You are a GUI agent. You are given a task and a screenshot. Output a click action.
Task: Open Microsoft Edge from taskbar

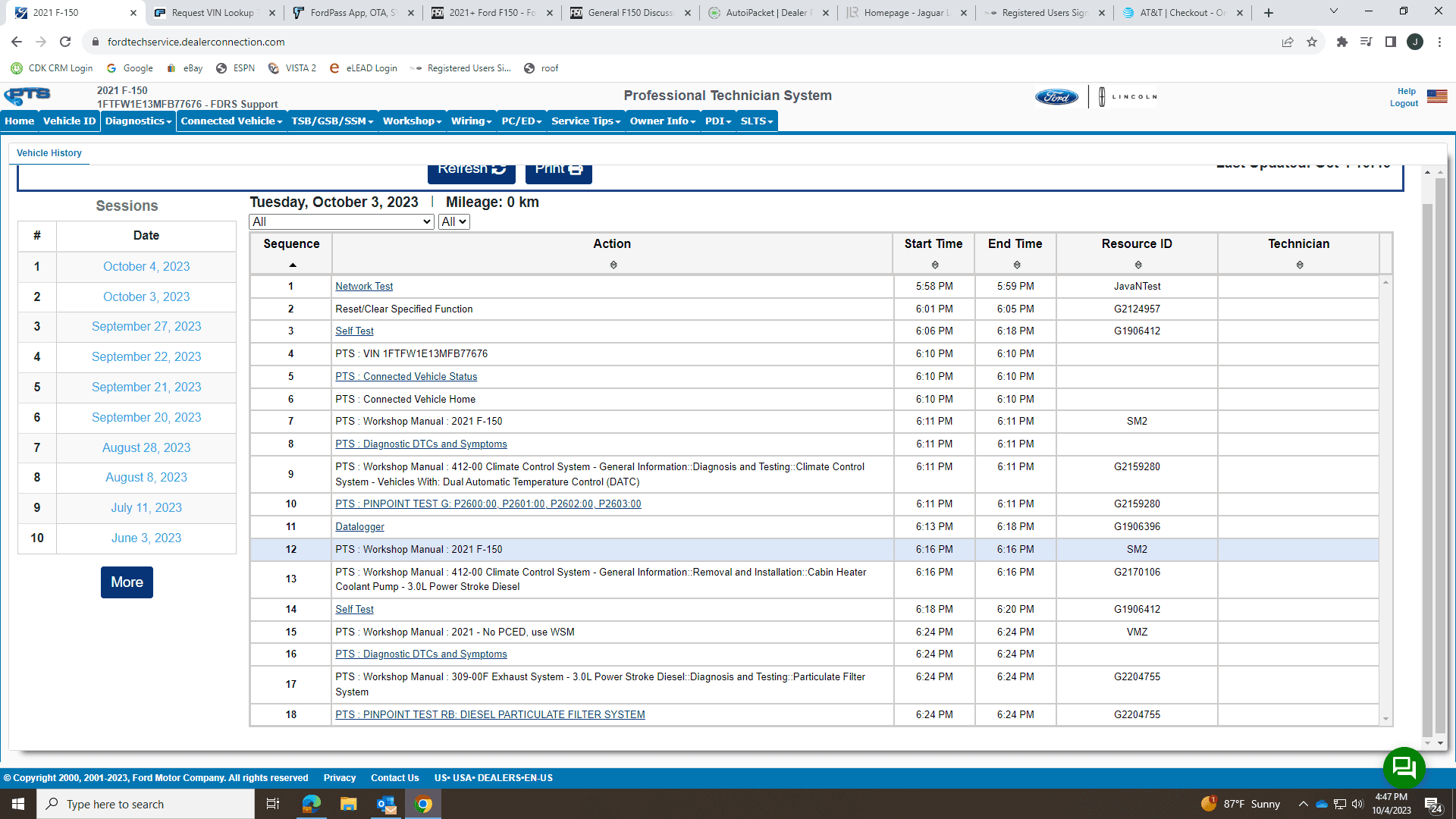312,804
